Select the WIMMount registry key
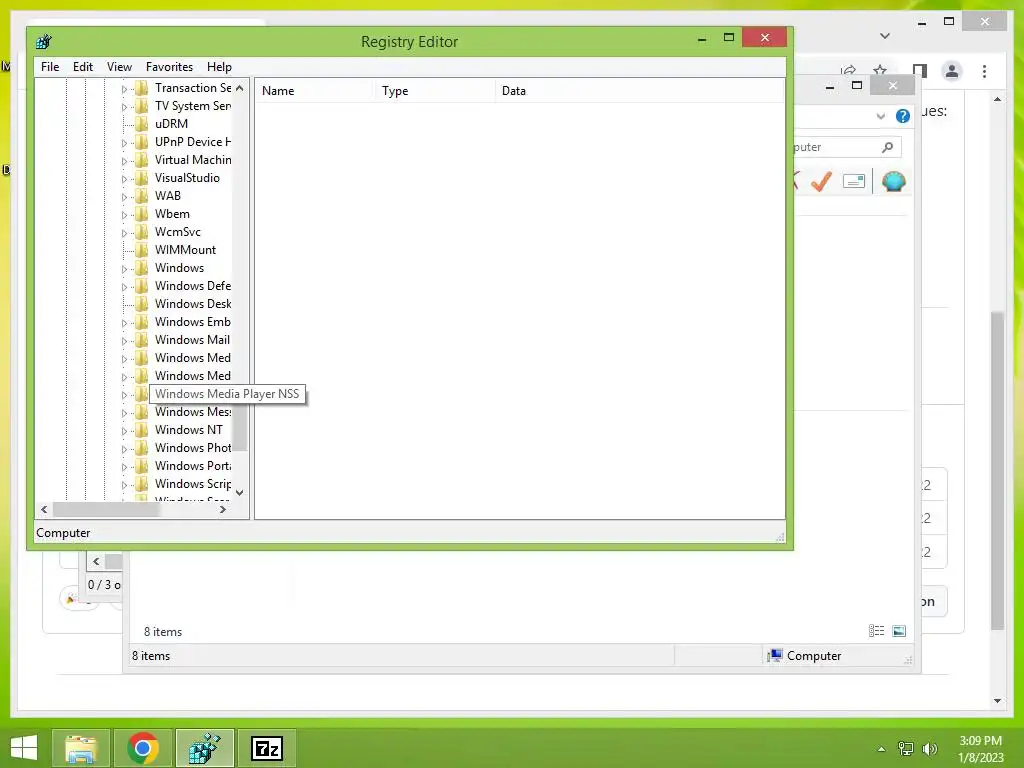 tap(185, 249)
